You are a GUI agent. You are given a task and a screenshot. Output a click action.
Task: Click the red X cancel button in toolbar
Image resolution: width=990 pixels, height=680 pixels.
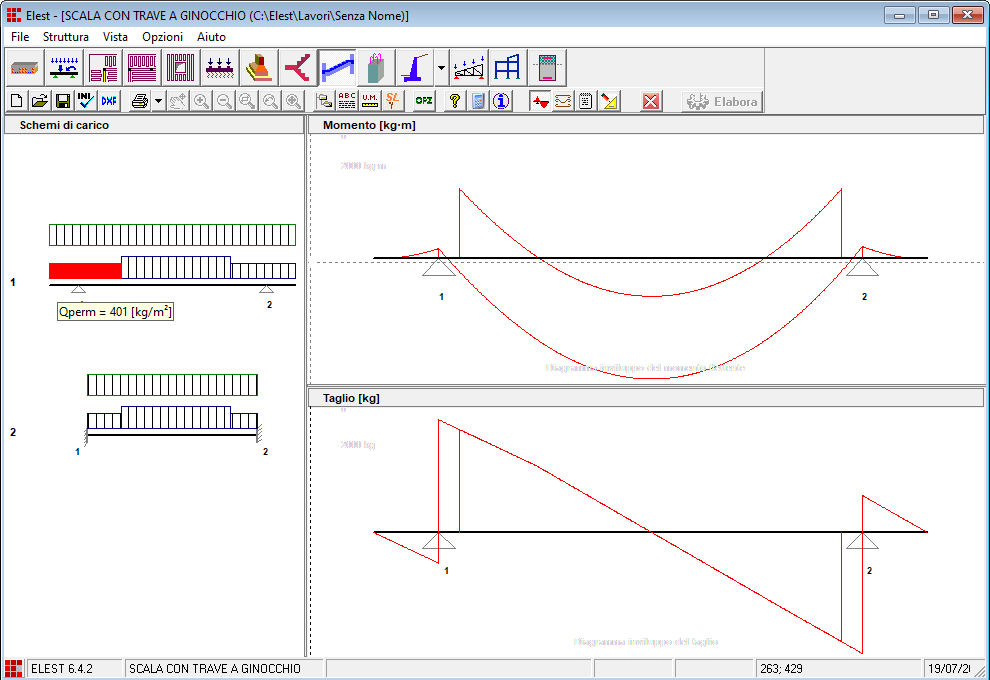click(x=651, y=101)
